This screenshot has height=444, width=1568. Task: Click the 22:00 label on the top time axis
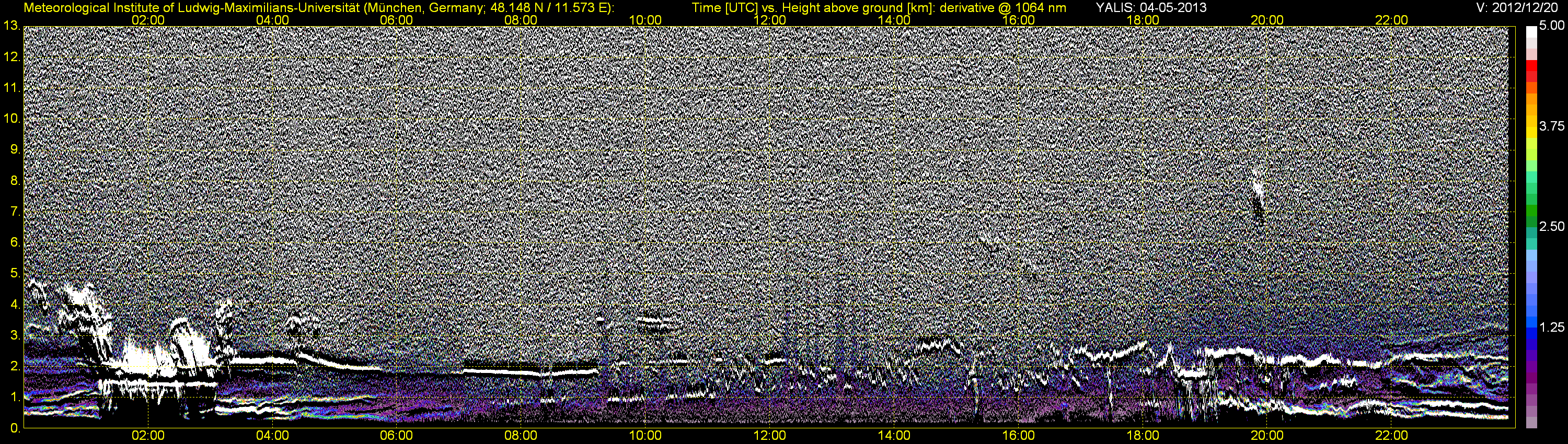(x=1391, y=20)
